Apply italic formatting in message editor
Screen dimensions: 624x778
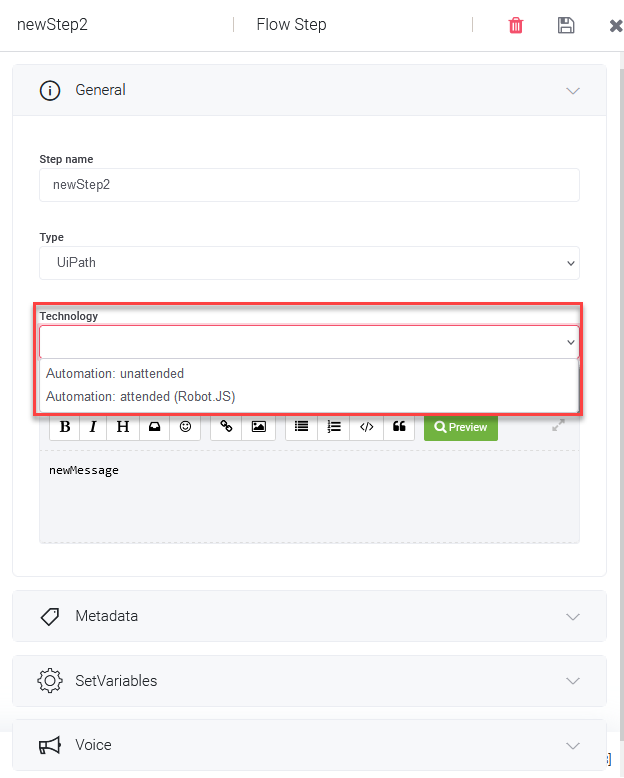[x=93, y=427]
